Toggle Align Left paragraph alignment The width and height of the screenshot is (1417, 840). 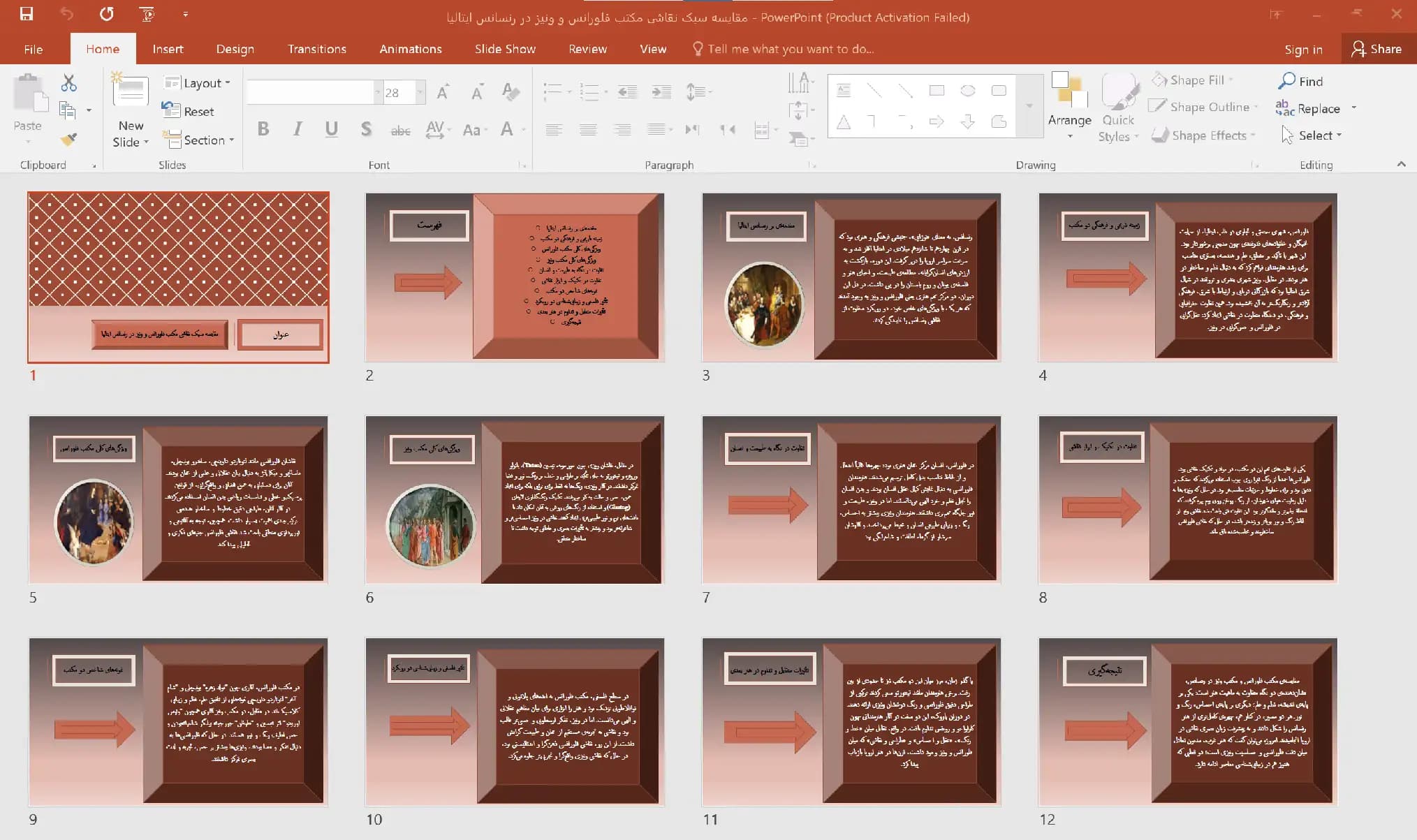click(x=554, y=129)
